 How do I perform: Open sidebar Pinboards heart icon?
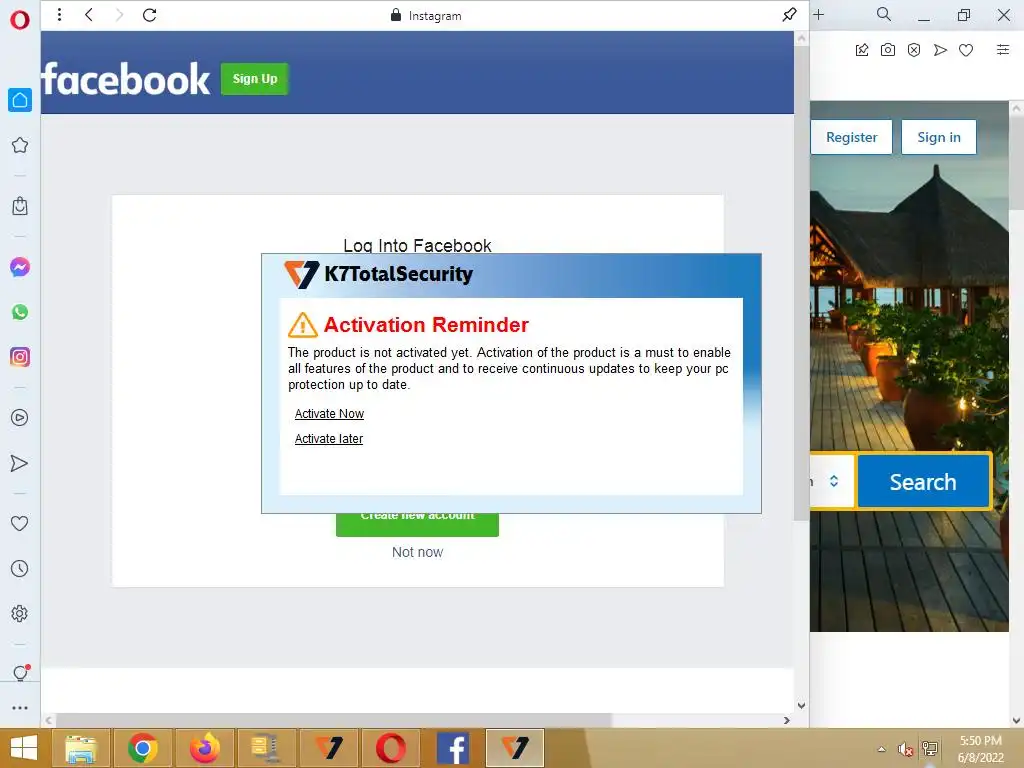click(x=20, y=523)
